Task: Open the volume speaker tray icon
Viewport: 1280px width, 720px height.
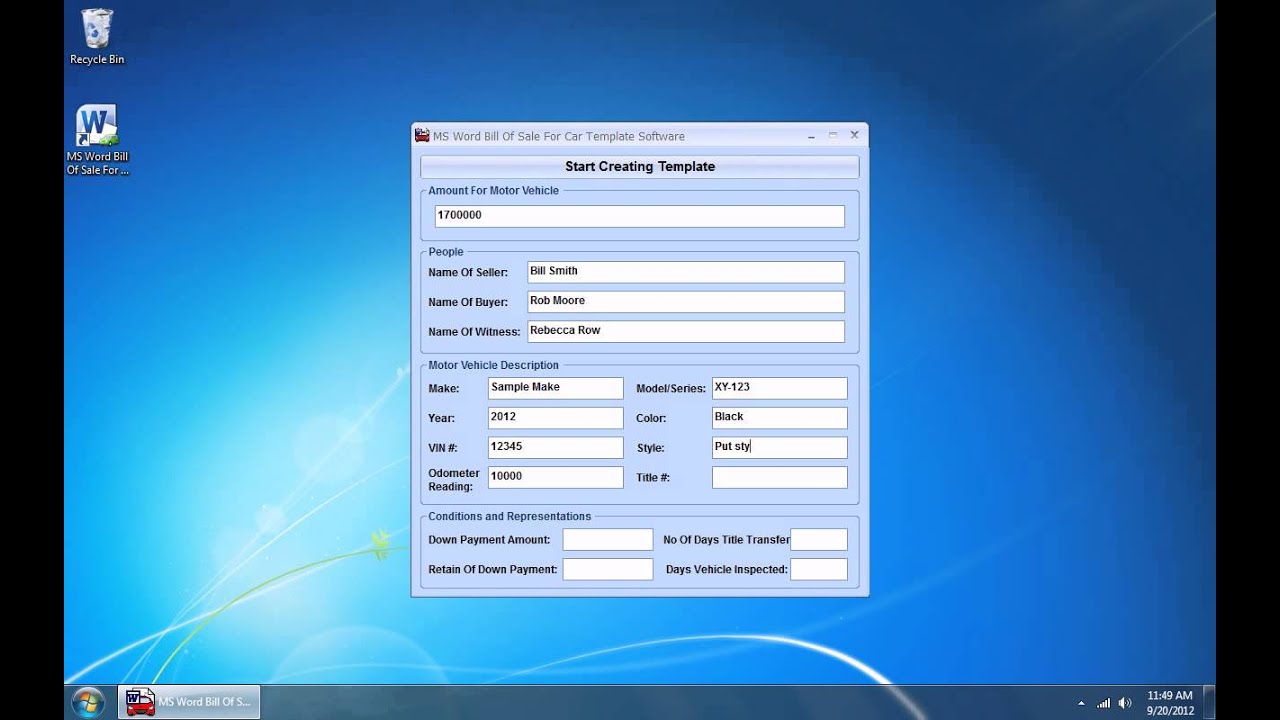Action: click(1125, 703)
